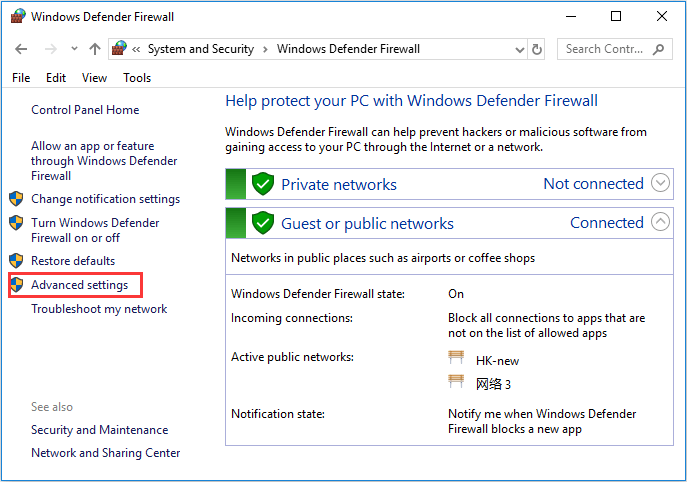Image resolution: width=687 pixels, height=482 pixels.
Task: Click Guest or public networks heading
Action: tap(367, 224)
